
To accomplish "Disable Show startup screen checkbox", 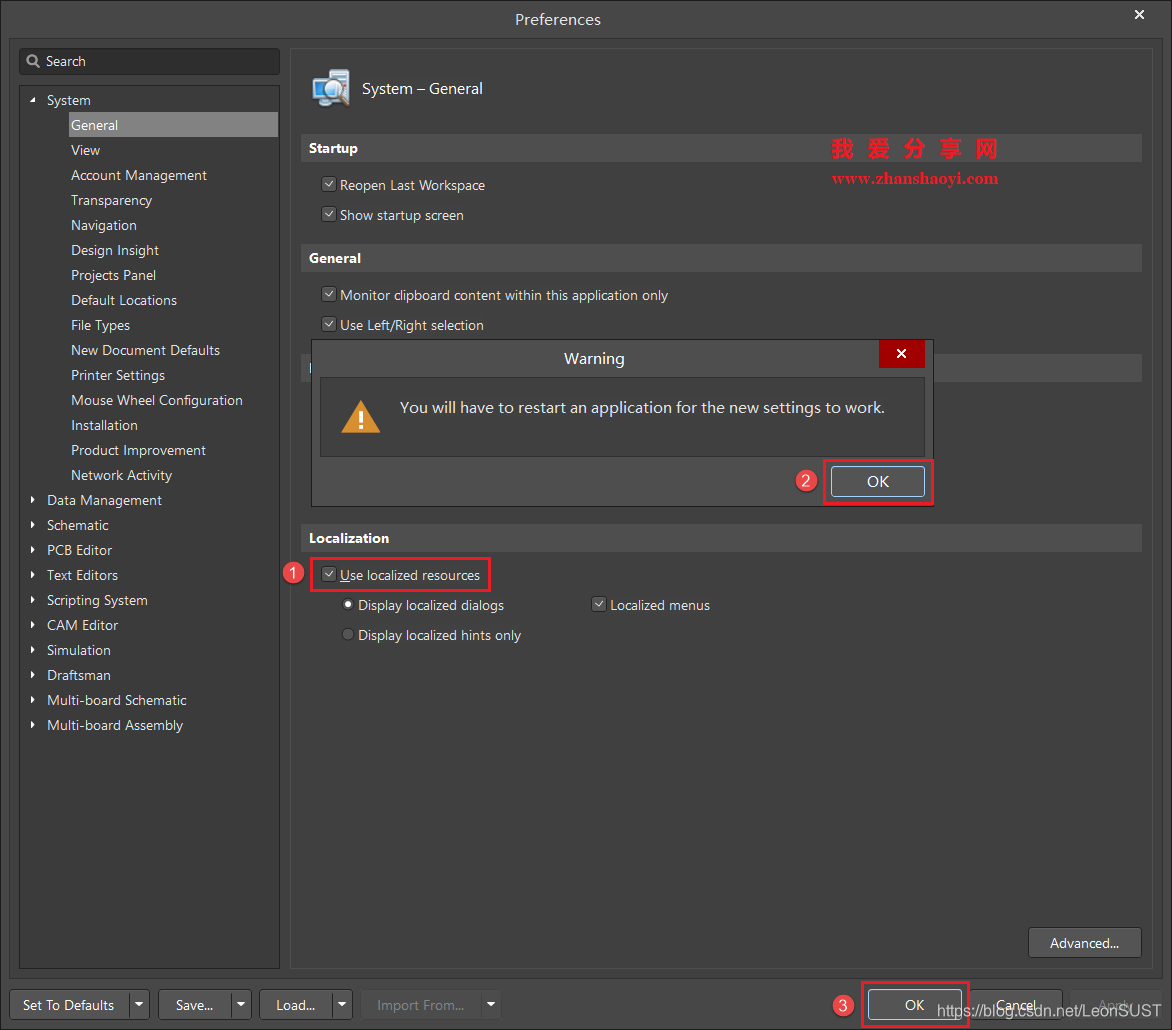I will pos(328,215).
